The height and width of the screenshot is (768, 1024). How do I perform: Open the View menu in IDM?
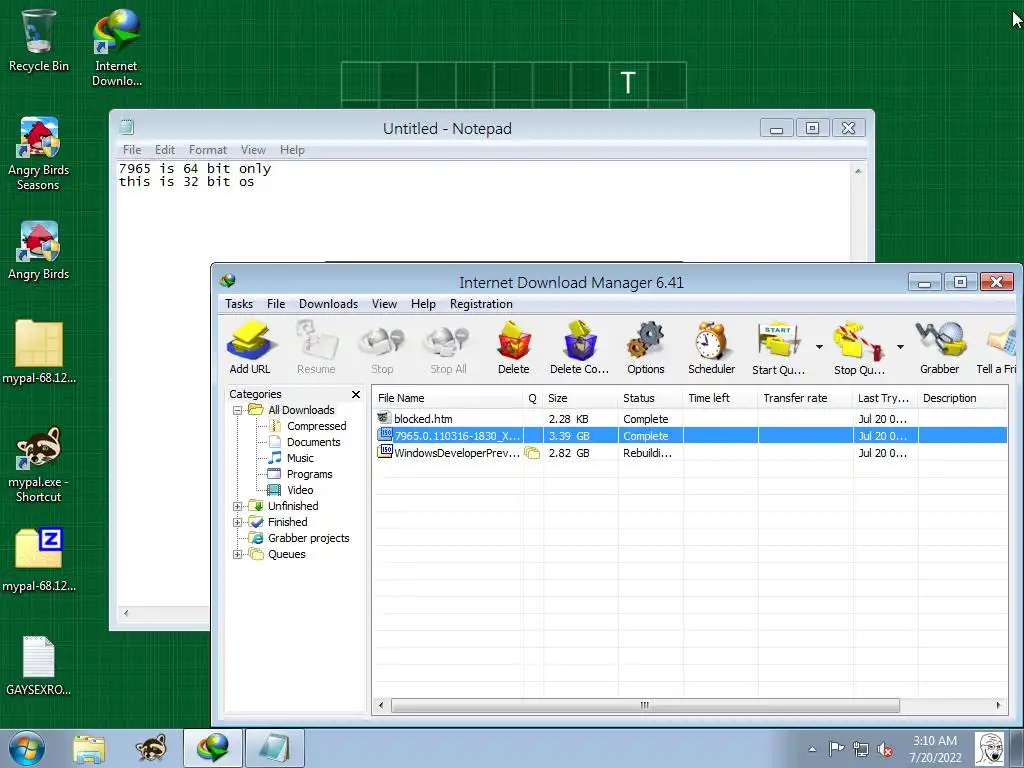[x=384, y=304]
